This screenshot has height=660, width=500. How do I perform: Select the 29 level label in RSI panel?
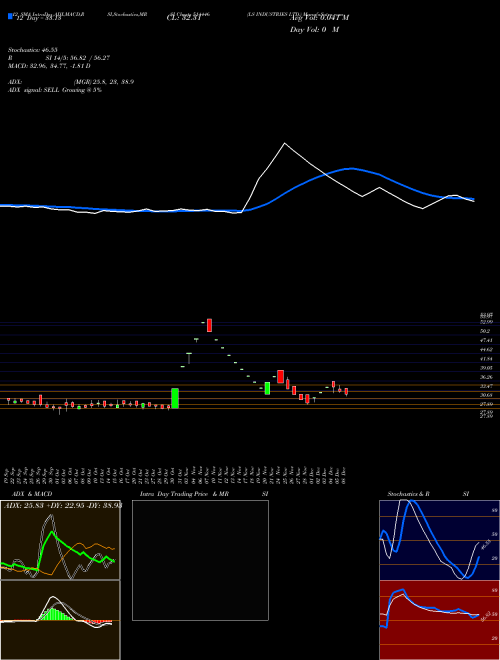(495, 638)
